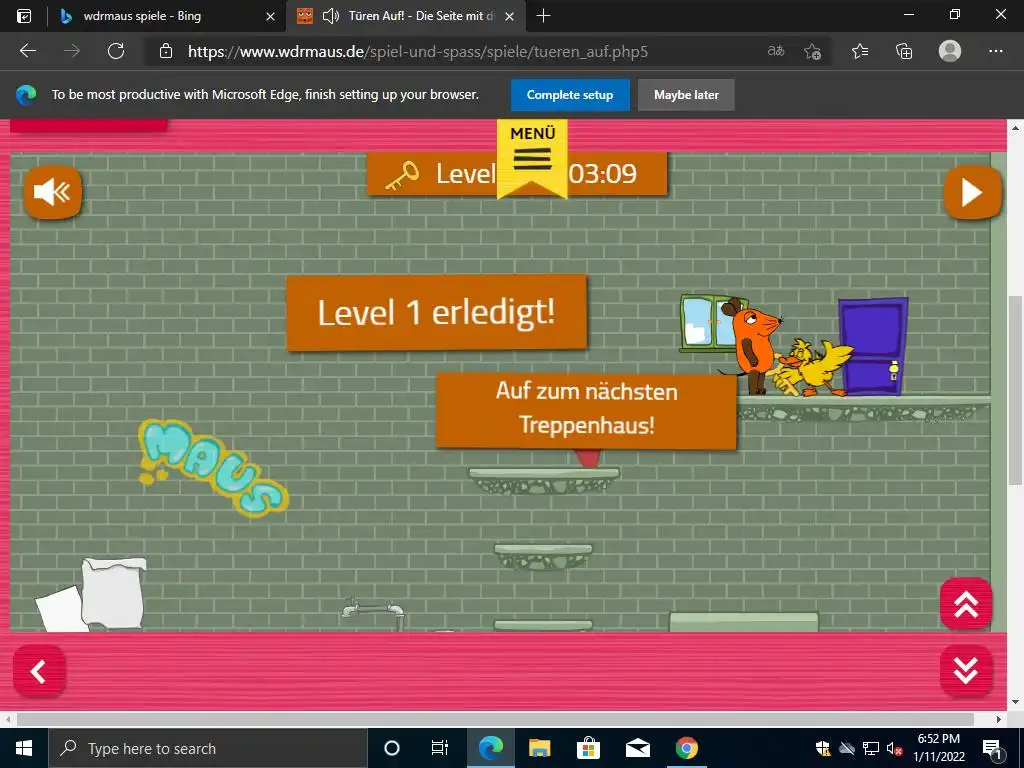Viewport: 1024px width, 768px height.
Task: Click the yellow duck character
Action: point(813,369)
